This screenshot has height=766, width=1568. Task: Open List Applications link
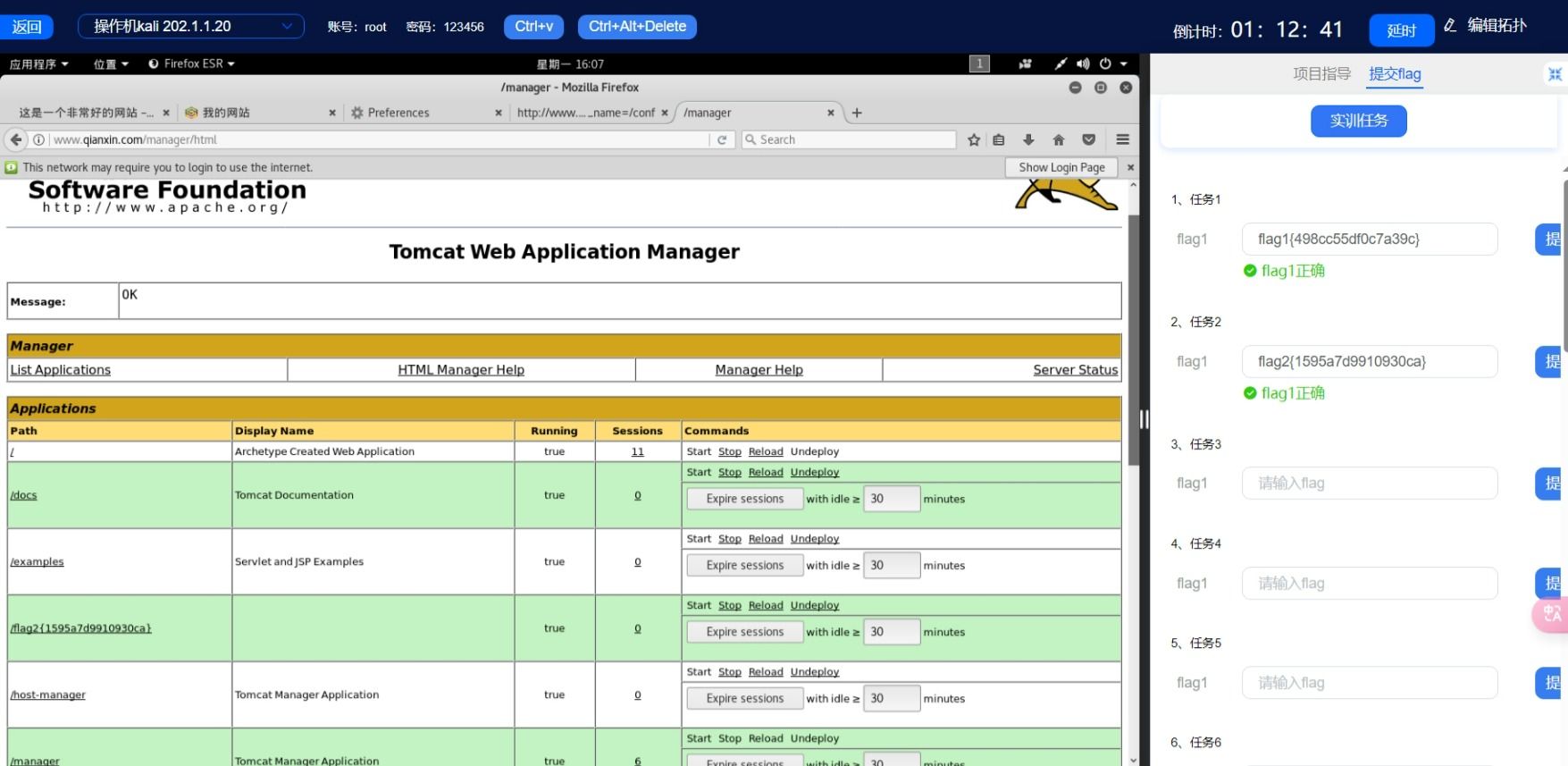pyautogui.click(x=61, y=370)
